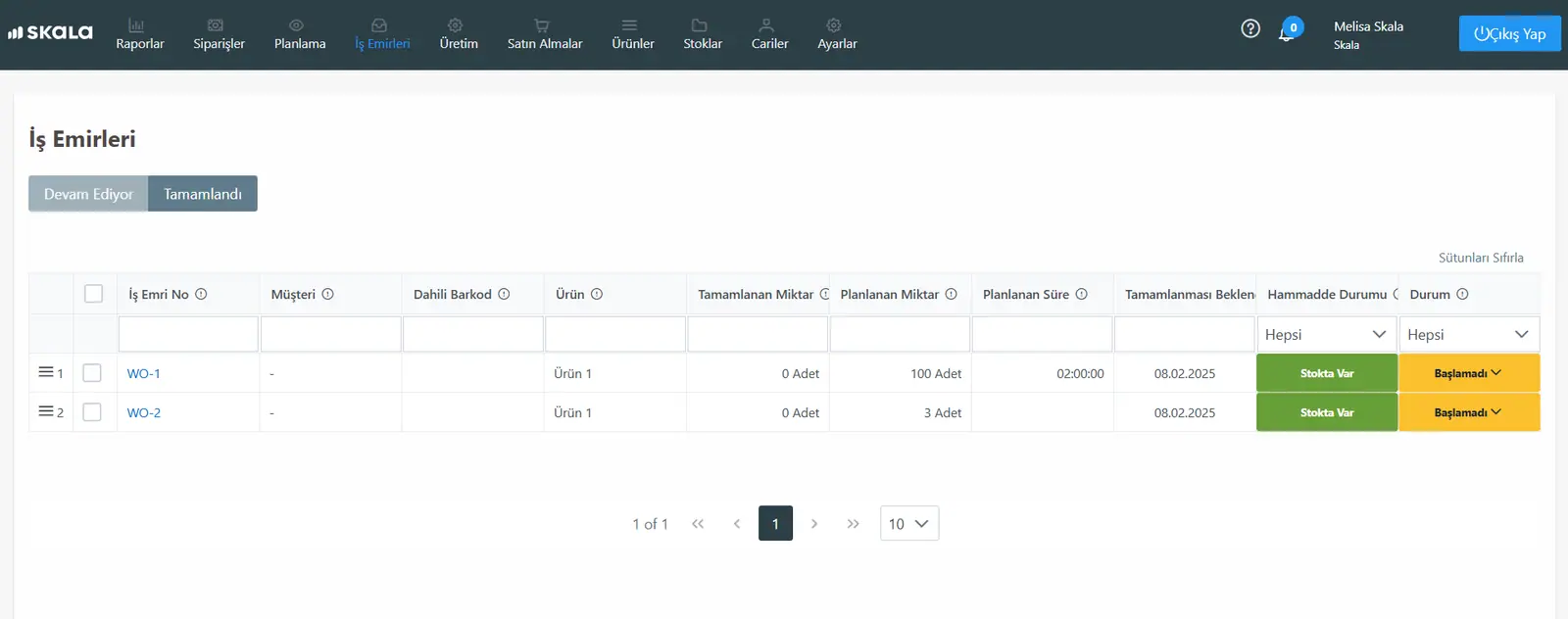Click the drag handle icon of row 1
The width and height of the screenshot is (1568, 619).
[x=45, y=372]
